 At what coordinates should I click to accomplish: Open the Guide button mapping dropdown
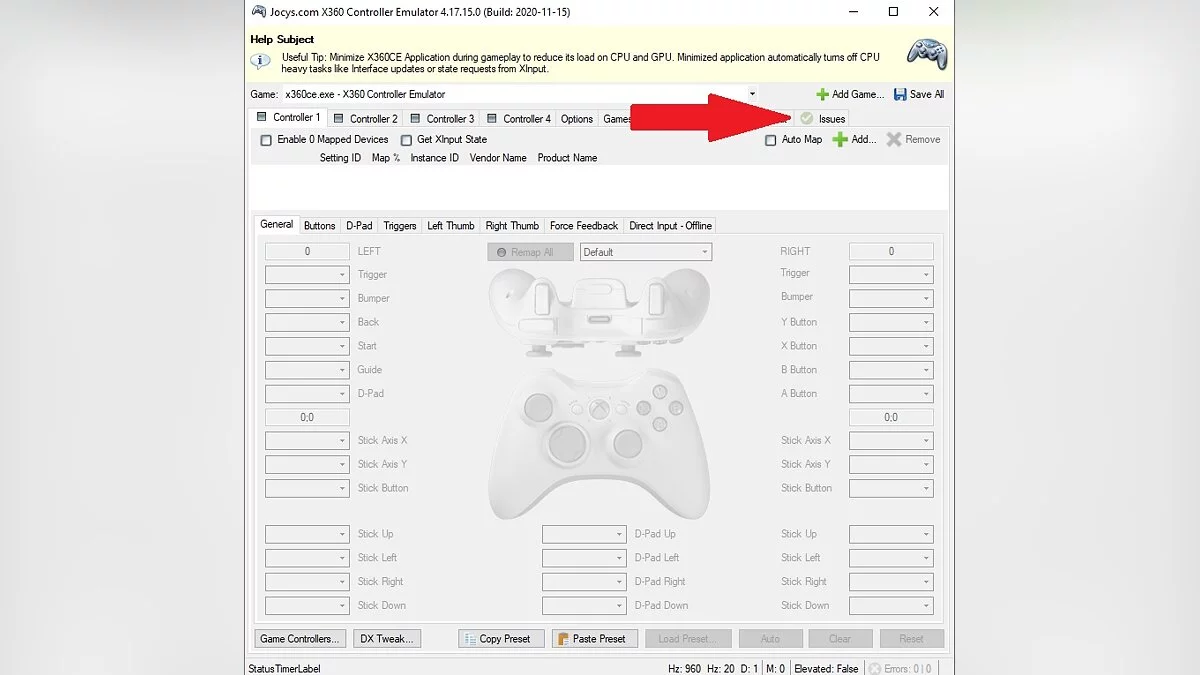(x=306, y=370)
